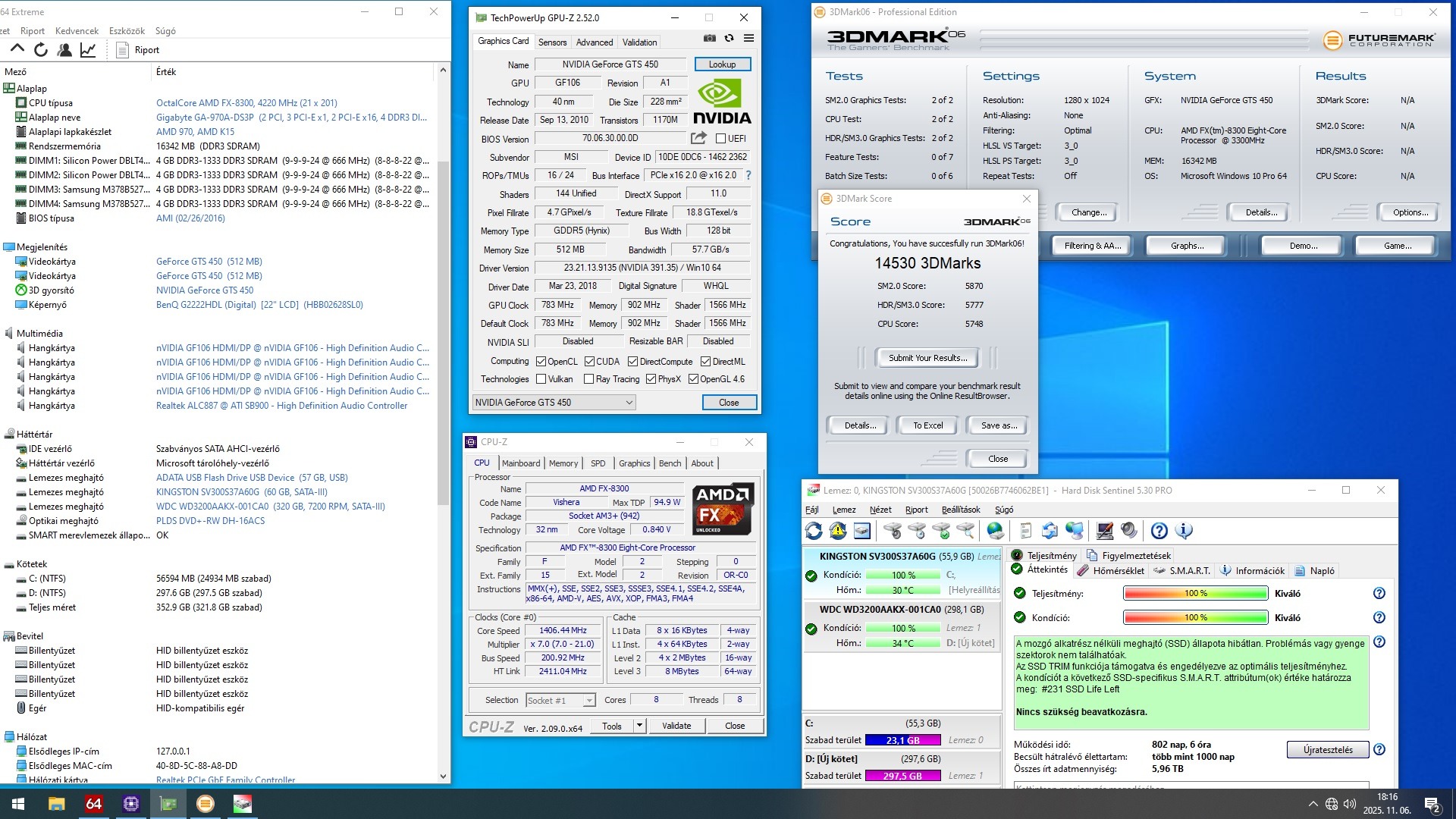The width and height of the screenshot is (1456, 819).
Task: Open the AIDA64 graph chart icon
Action: [88, 50]
